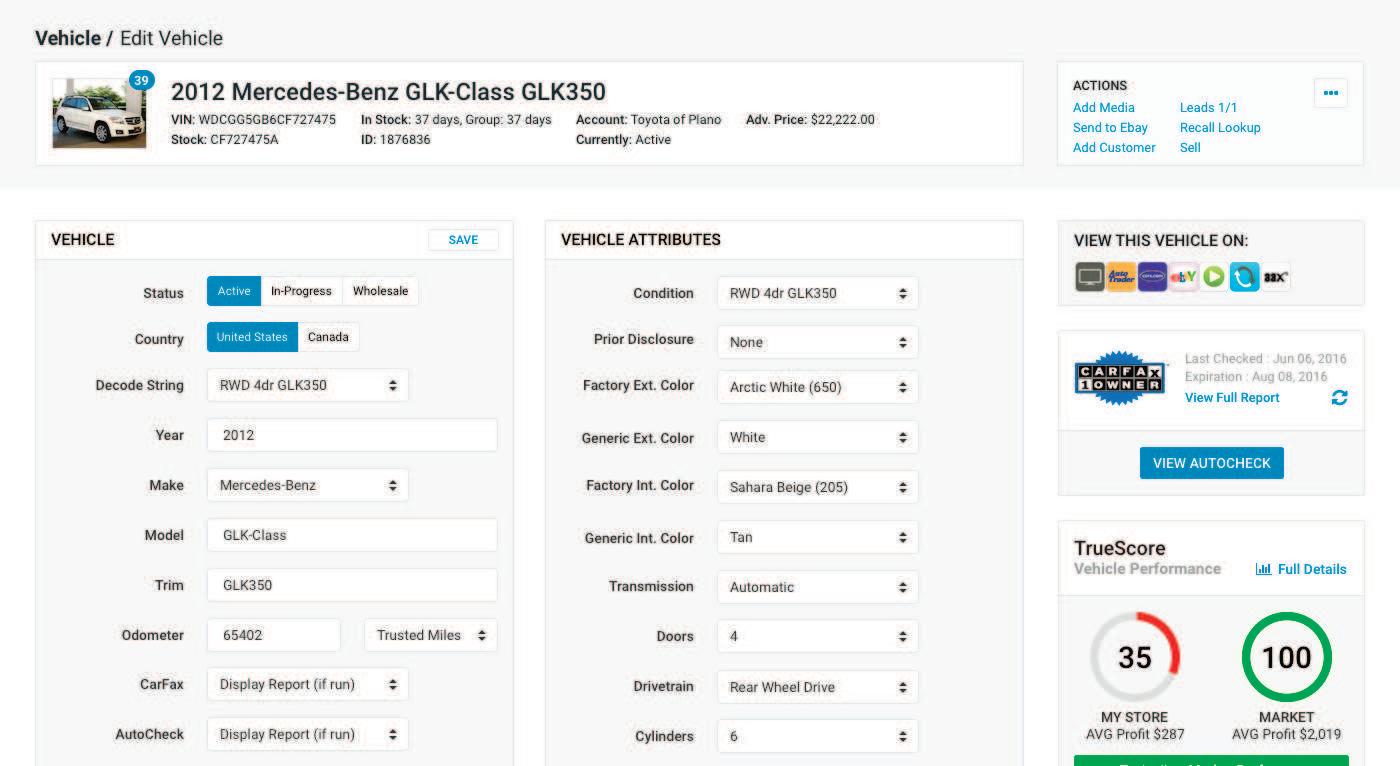Open the Doors dropdown

(818, 636)
